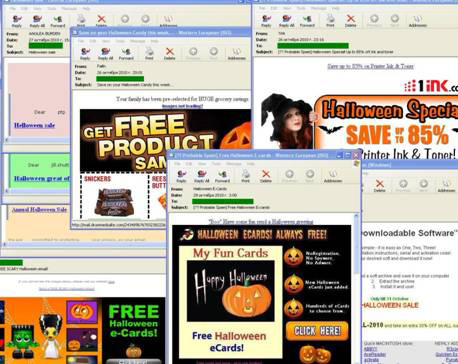Click Forward in the ANGLEA BURDEN window

pyautogui.click(x=58, y=21)
